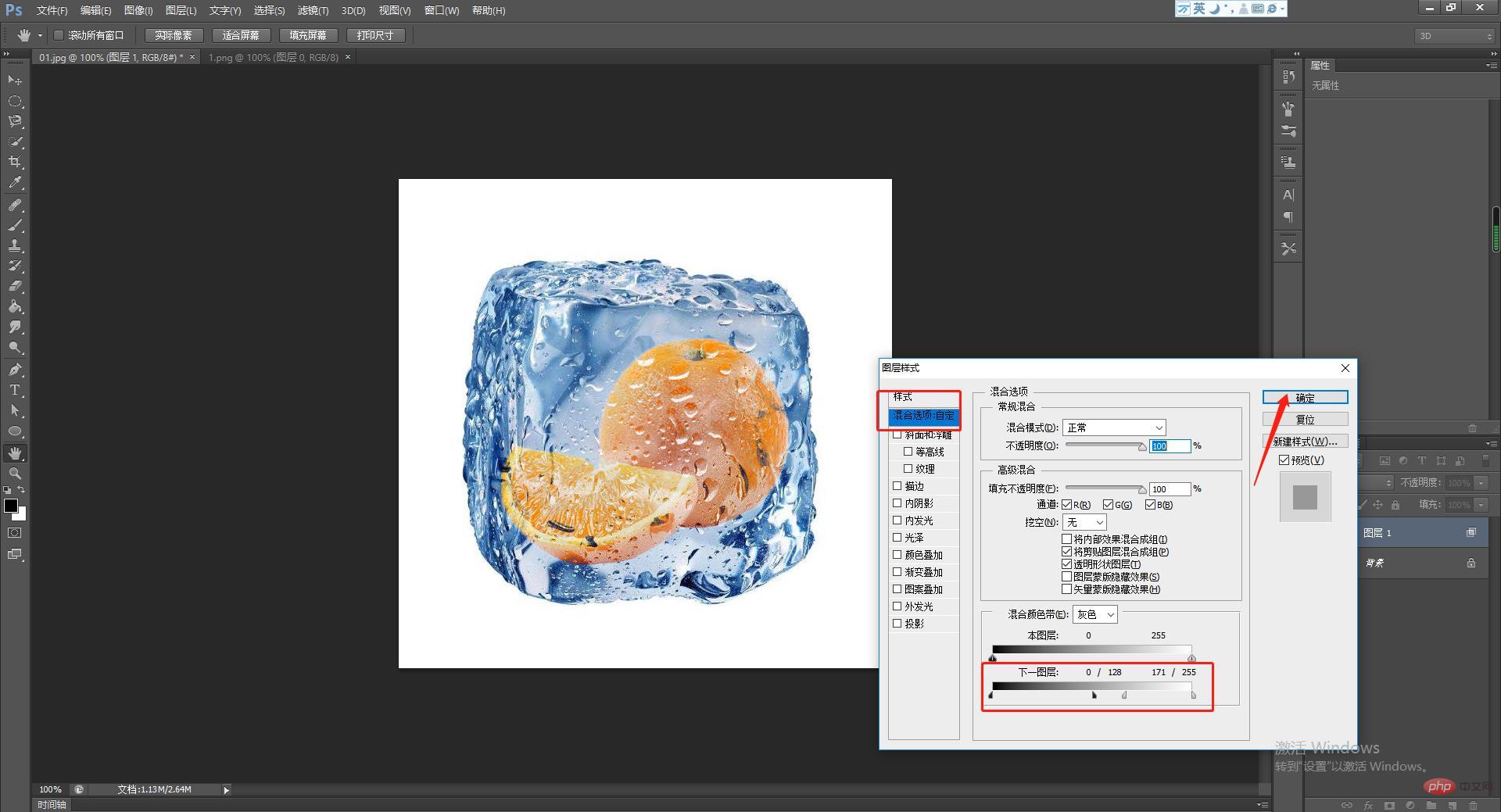Expand the status bar info arrow
This screenshot has width=1501, height=812.
tap(226, 790)
